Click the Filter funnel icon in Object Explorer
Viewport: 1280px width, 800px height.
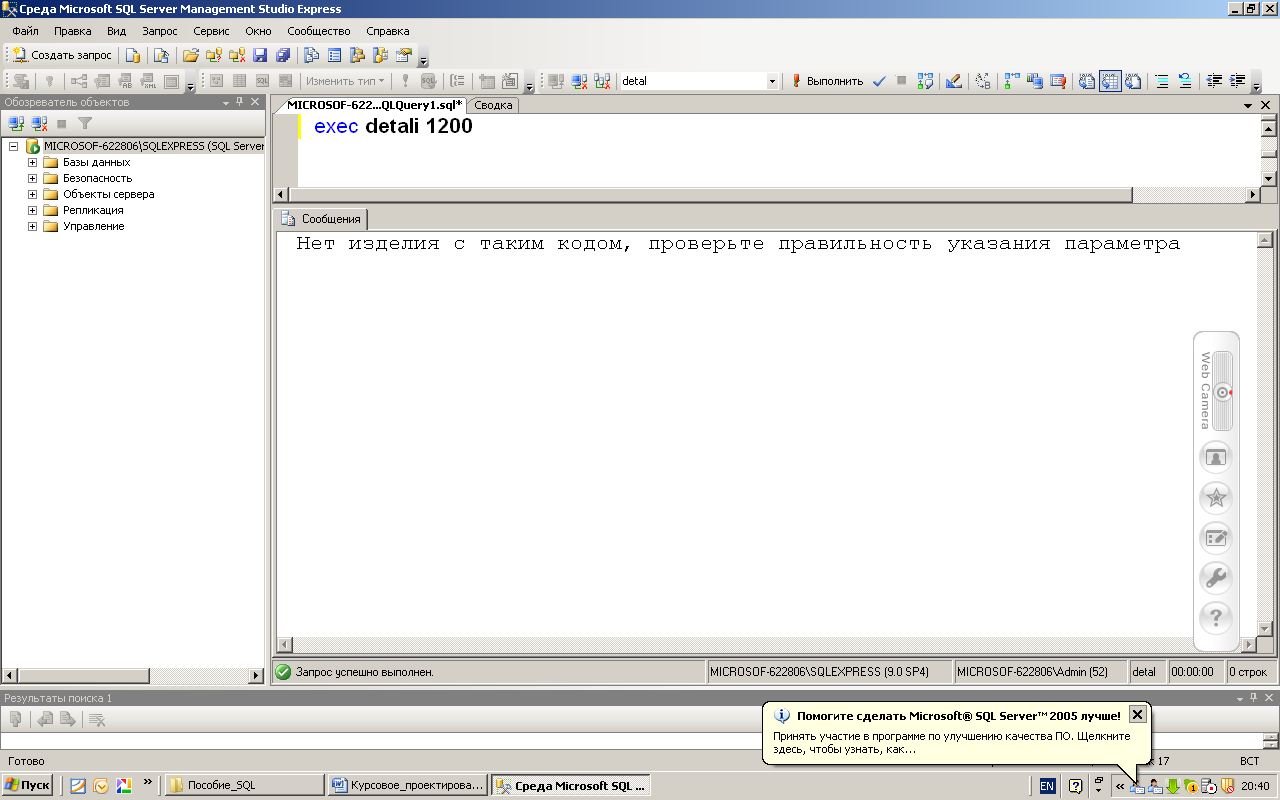[x=85, y=123]
